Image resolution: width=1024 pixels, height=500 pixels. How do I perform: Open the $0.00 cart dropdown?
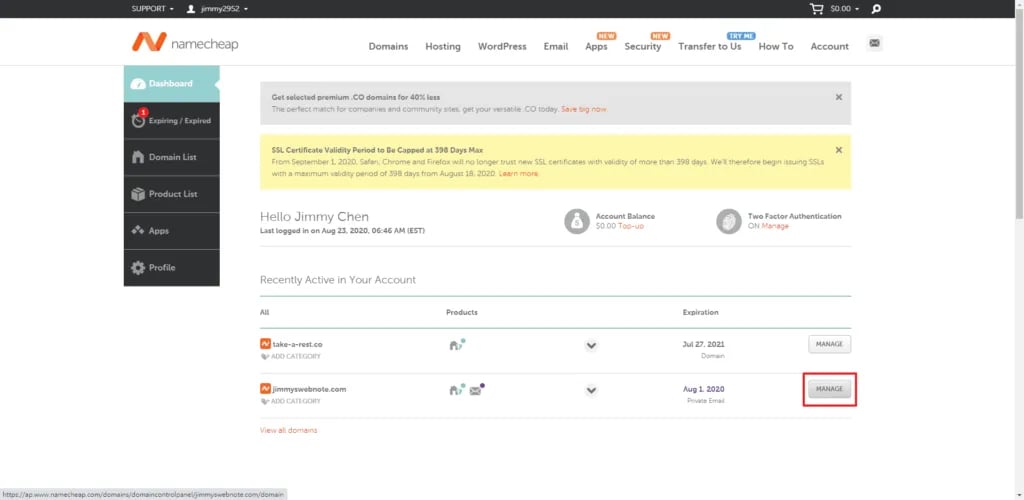[844, 8]
